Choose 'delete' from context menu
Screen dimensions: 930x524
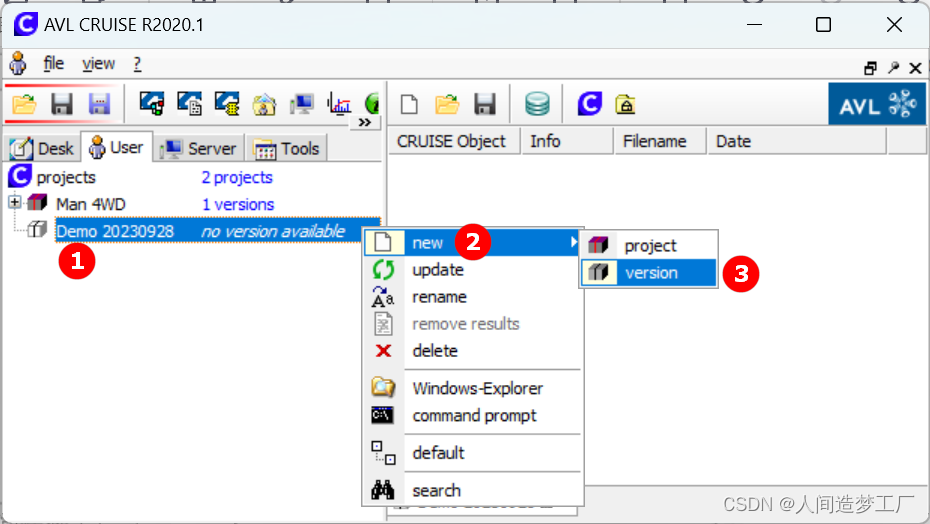click(473, 351)
